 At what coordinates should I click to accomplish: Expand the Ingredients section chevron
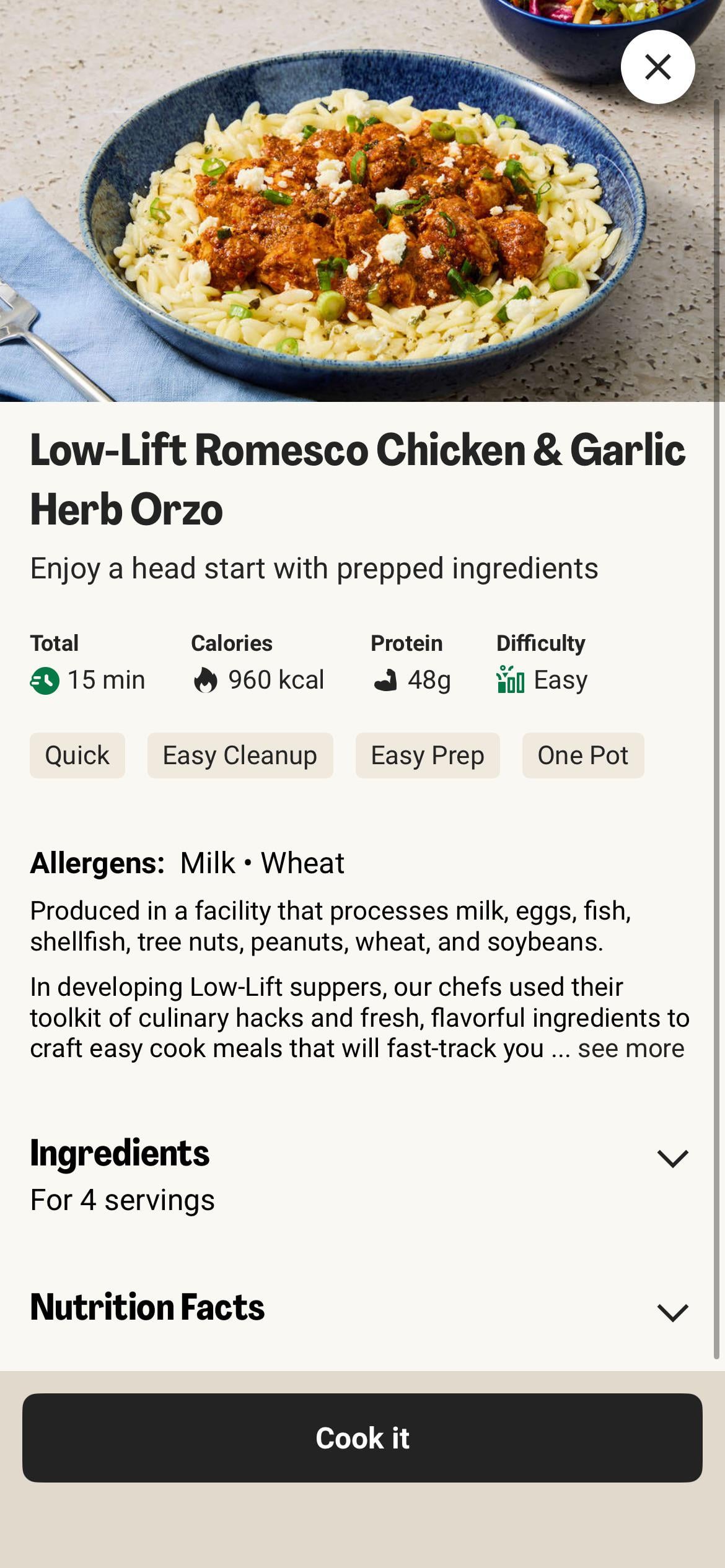pos(672,1158)
